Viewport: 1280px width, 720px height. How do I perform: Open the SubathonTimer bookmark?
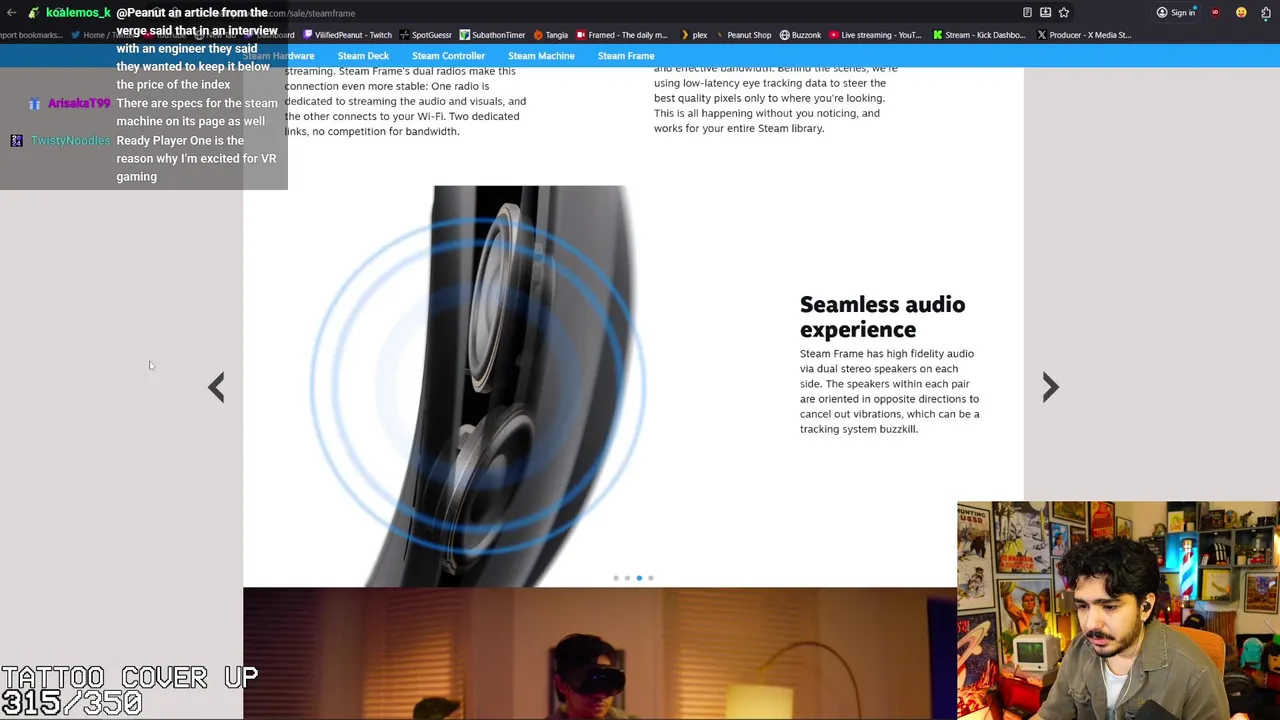(492, 35)
